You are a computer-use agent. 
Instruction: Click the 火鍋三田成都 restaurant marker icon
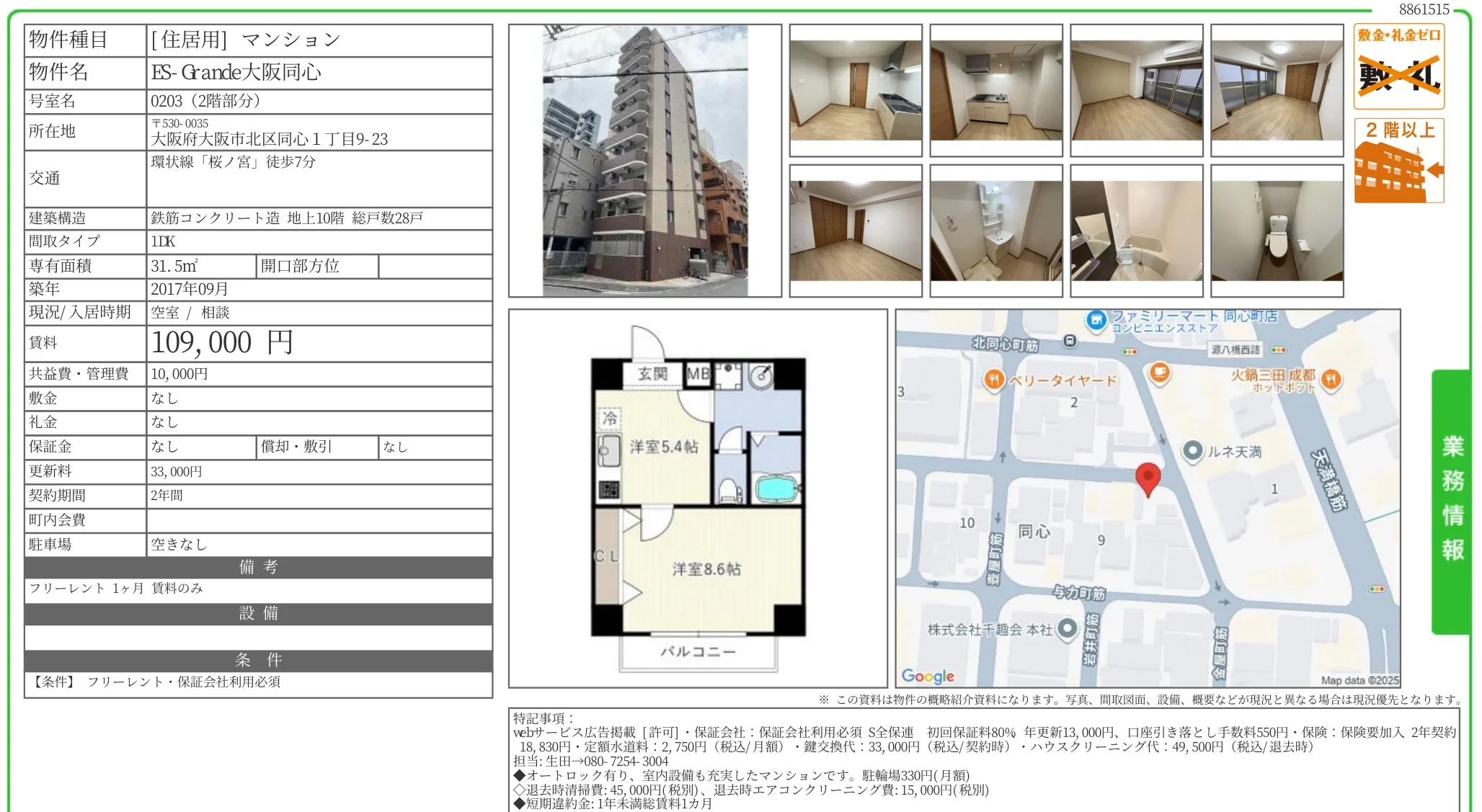tap(1331, 379)
